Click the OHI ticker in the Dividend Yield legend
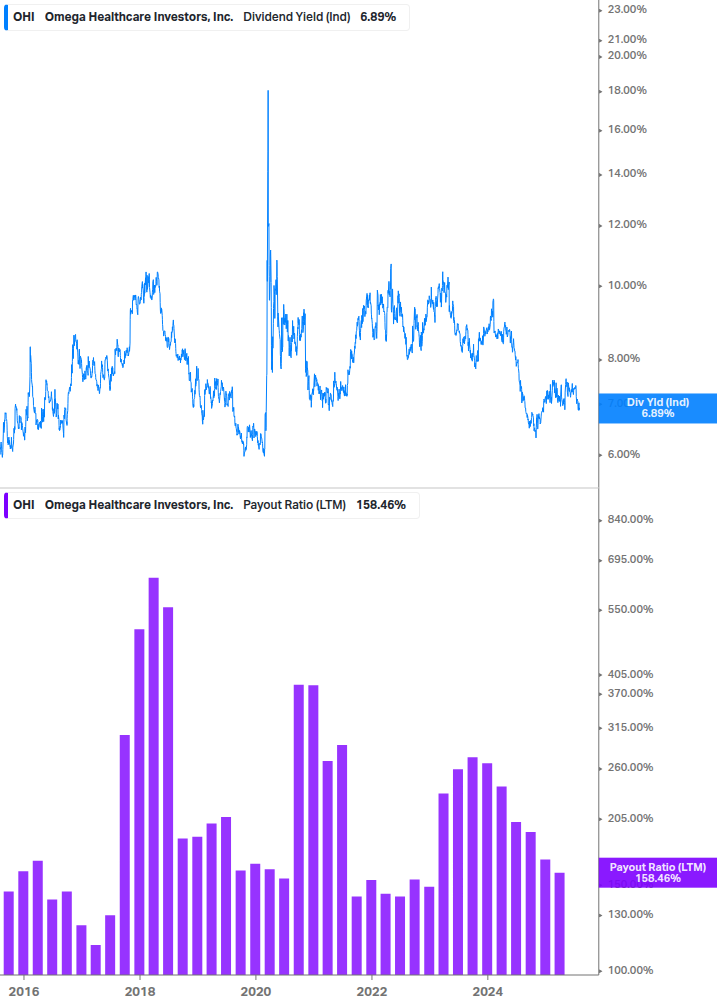The height and width of the screenshot is (1005, 717). [x=24, y=17]
